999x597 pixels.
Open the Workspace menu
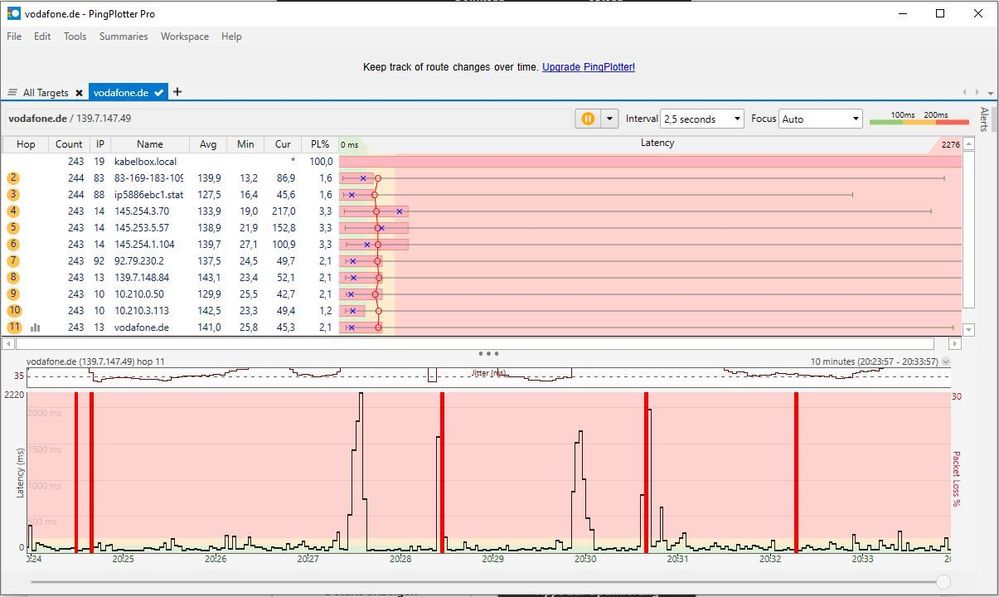pyautogui.click(x=185, y=36)
